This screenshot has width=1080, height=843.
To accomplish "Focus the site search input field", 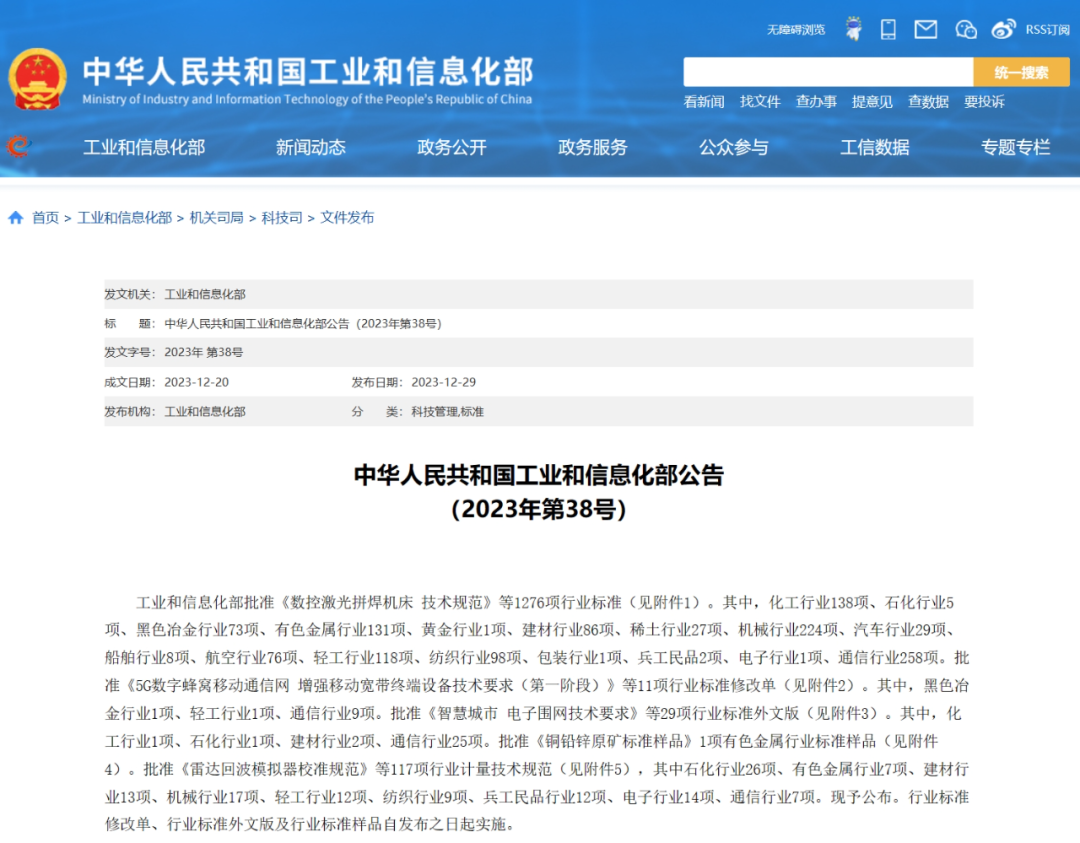I will [828, 72].
